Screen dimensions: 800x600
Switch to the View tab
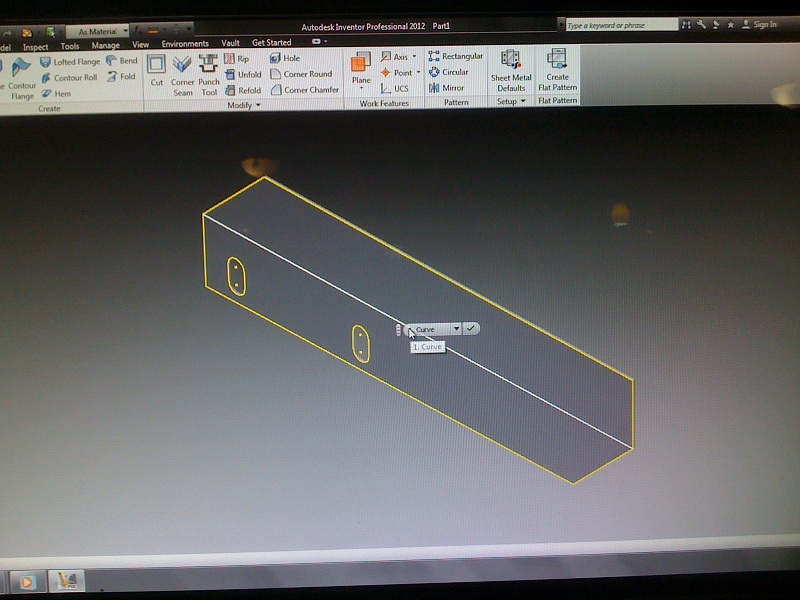point(140,45)
